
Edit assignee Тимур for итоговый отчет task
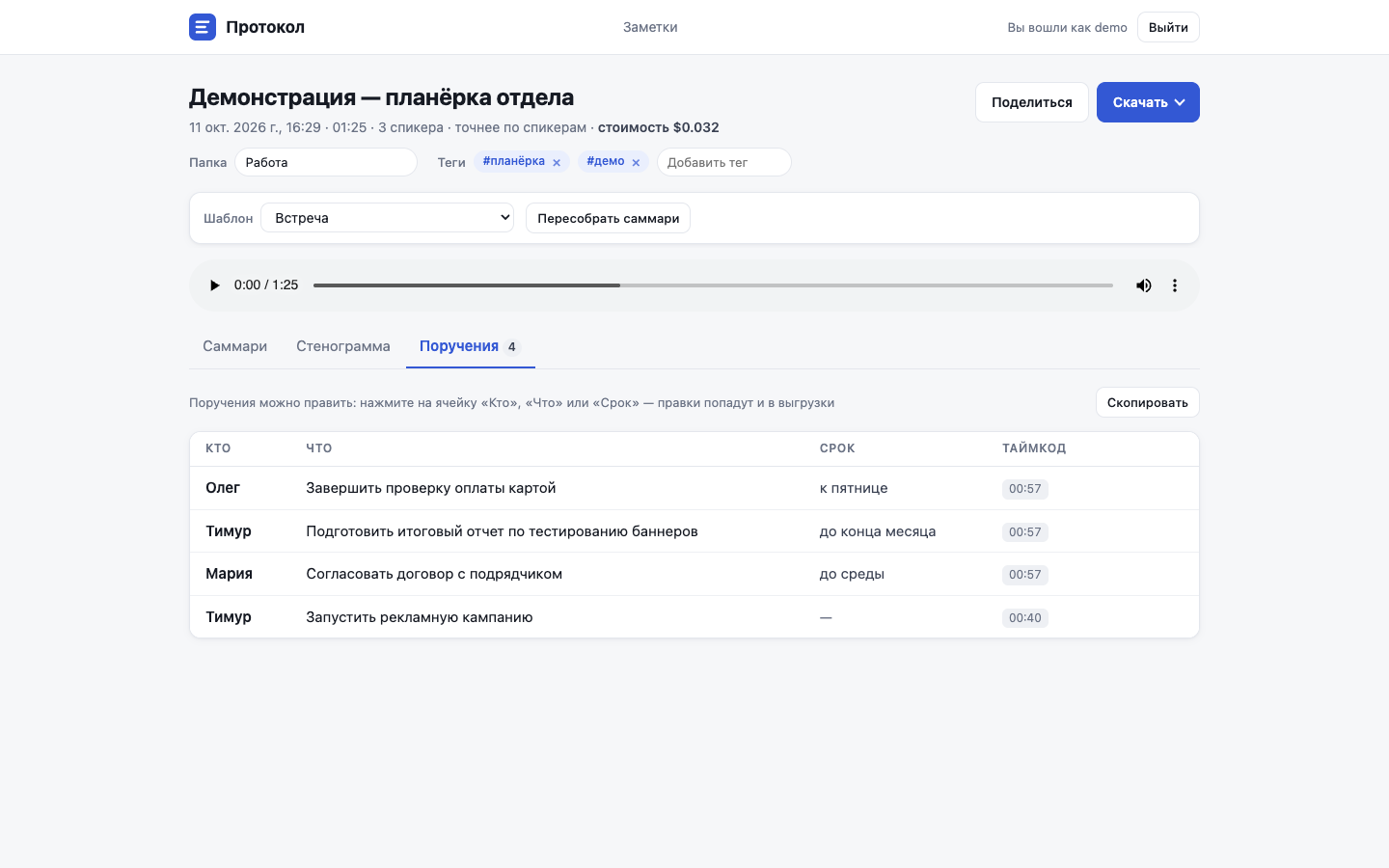(229, 531)
